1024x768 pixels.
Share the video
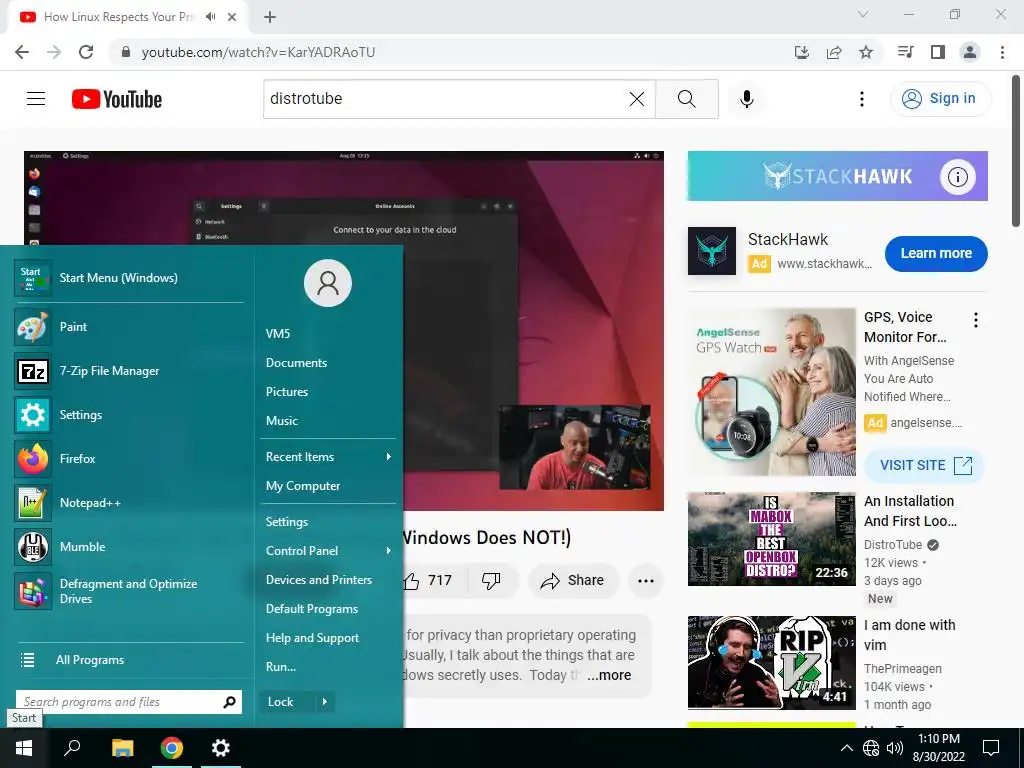(573, 581)
